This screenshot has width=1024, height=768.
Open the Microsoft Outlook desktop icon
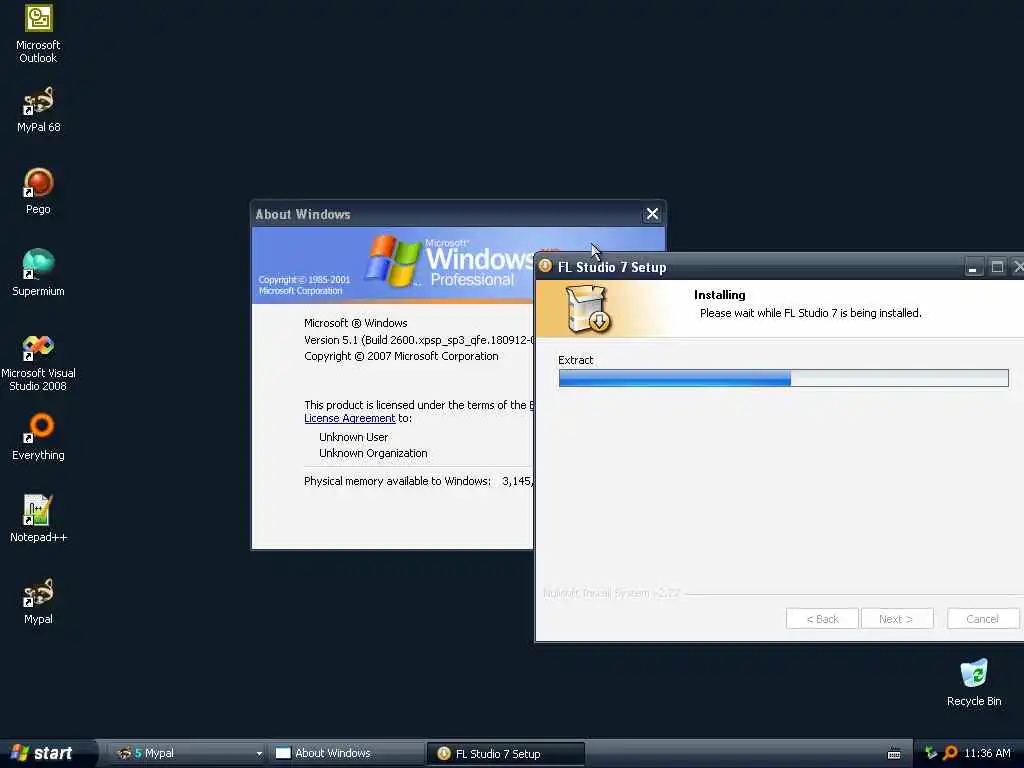pos(38,34)
